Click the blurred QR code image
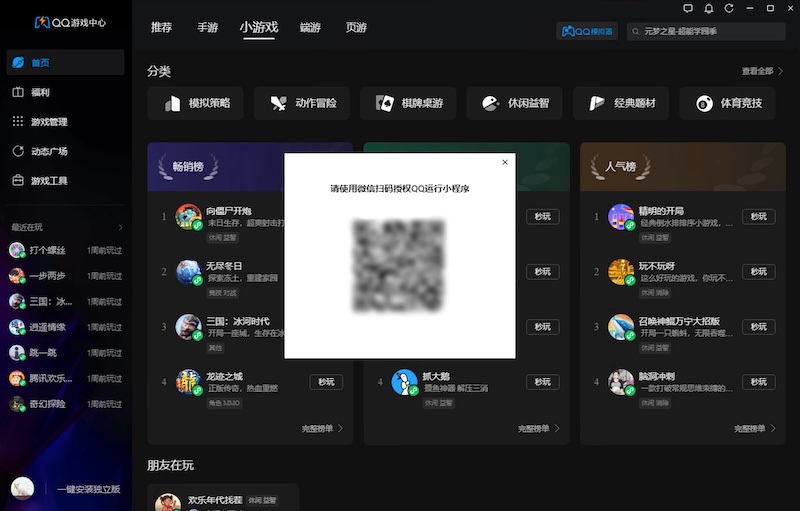800x511 pixels. [399, 265]
